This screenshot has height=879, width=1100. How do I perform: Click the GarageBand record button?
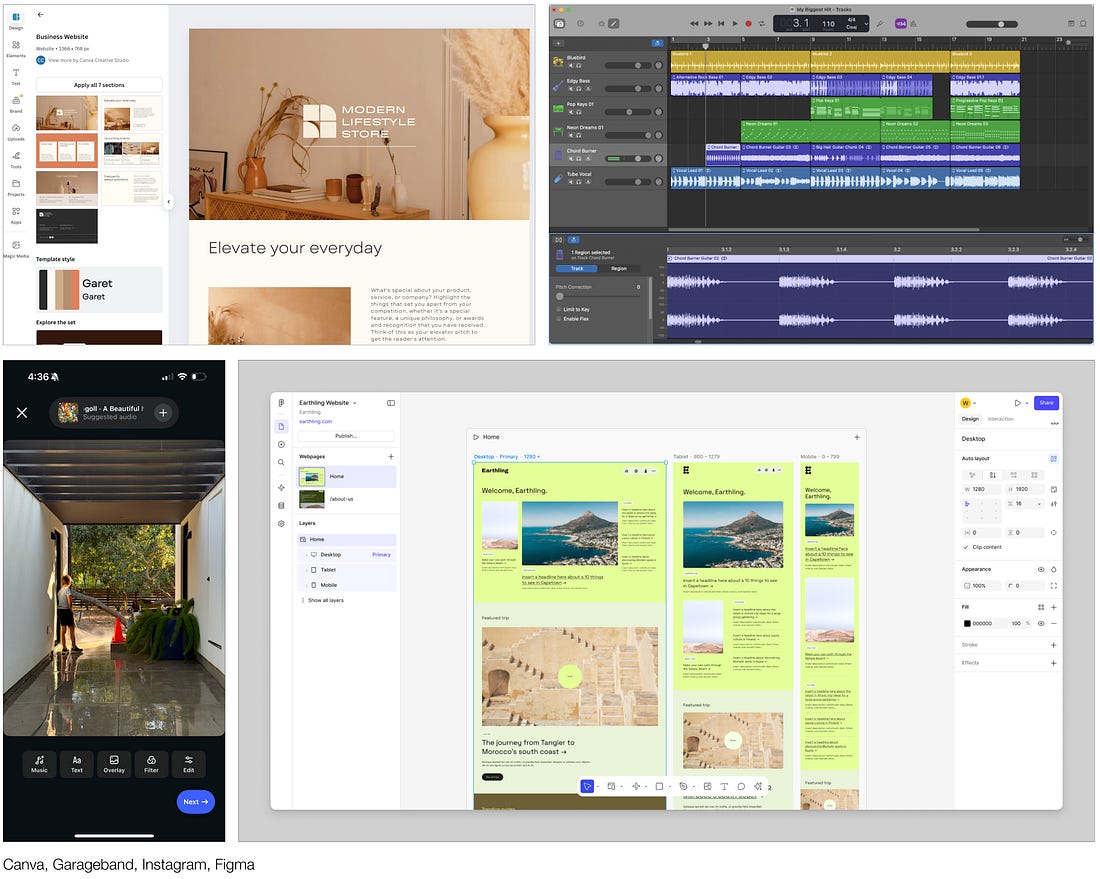[748, 23]
